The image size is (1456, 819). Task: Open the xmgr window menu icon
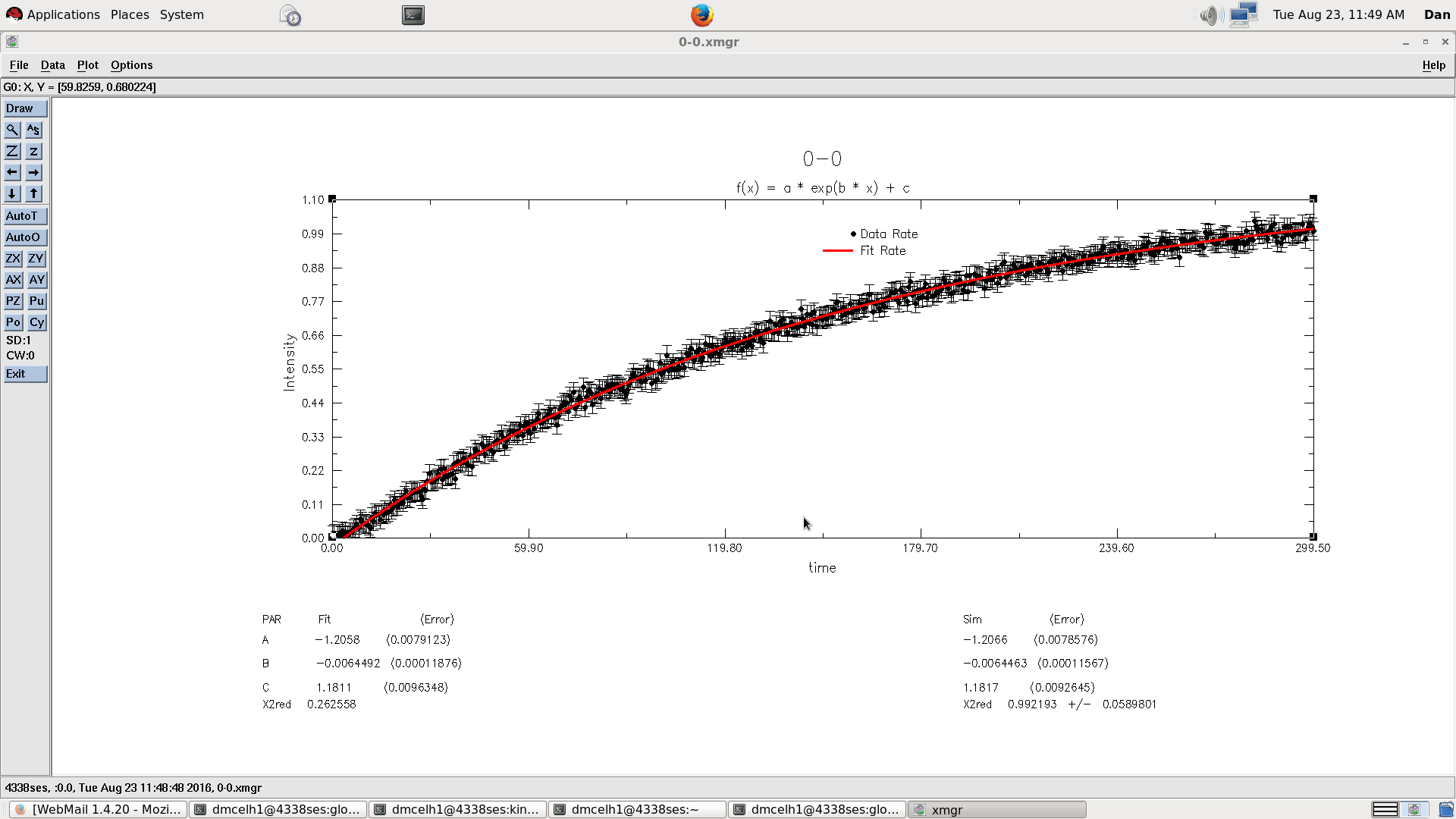click(x=12, y=42)
